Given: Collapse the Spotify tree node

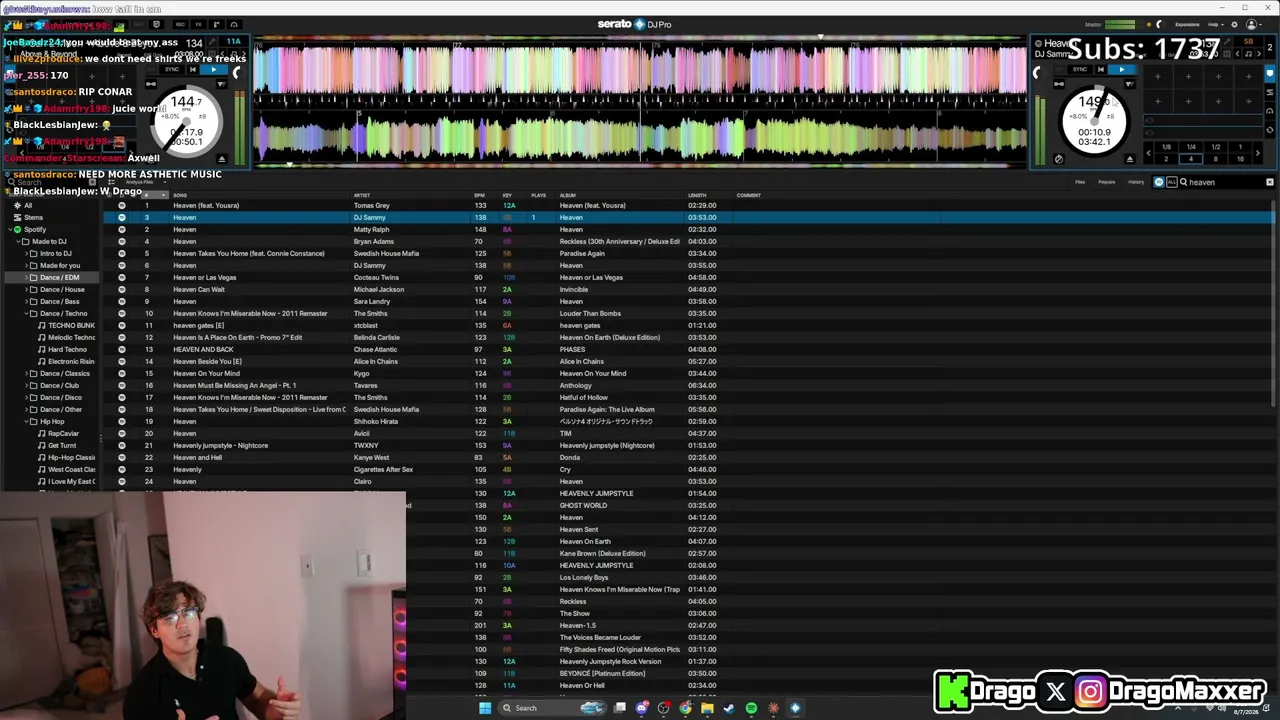Looking at the screenshot, I should coord(9,229).
